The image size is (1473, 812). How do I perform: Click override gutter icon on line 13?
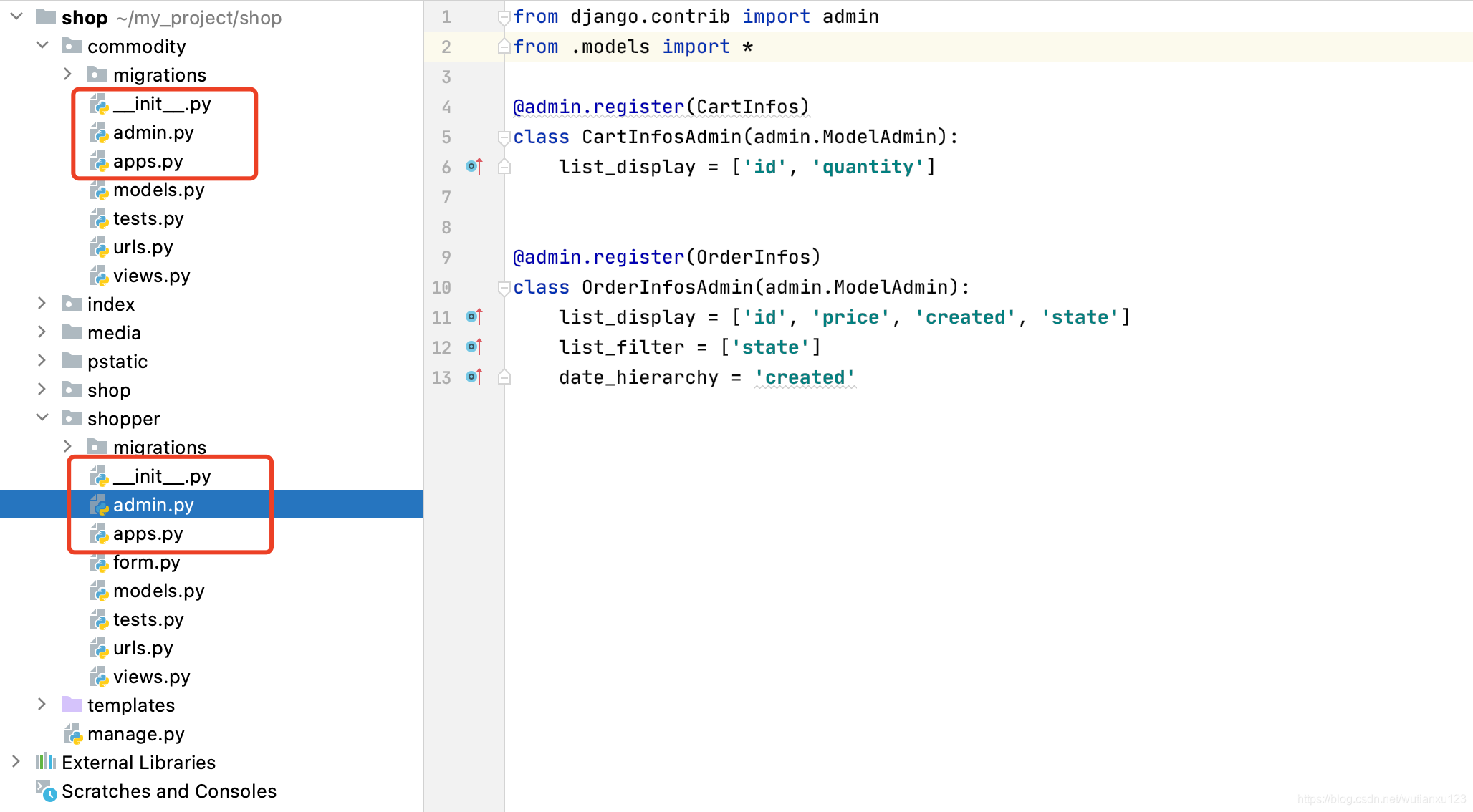tap(474, 377)
